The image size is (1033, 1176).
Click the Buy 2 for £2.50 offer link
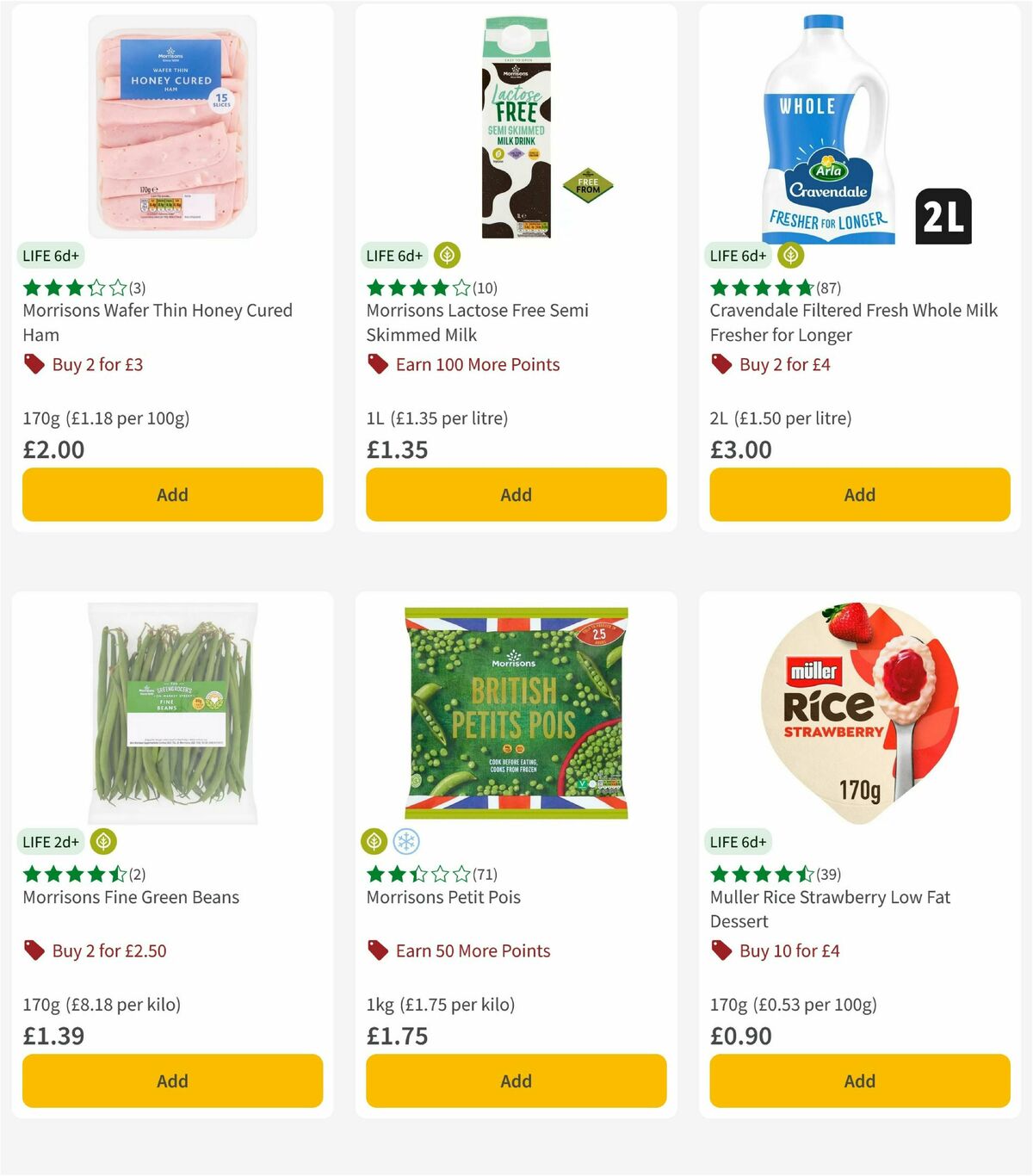point(109,950)
